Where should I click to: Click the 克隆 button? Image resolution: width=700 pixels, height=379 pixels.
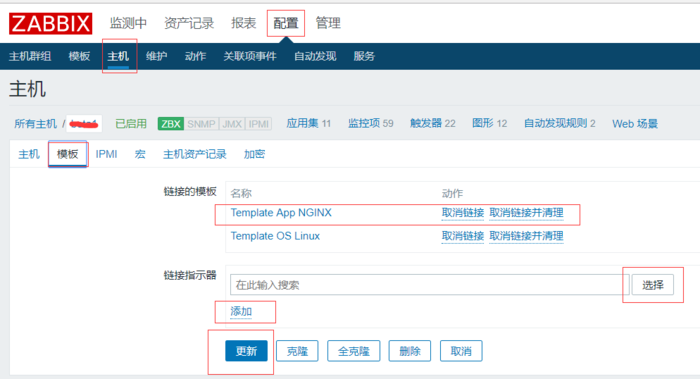coord(297,351)
